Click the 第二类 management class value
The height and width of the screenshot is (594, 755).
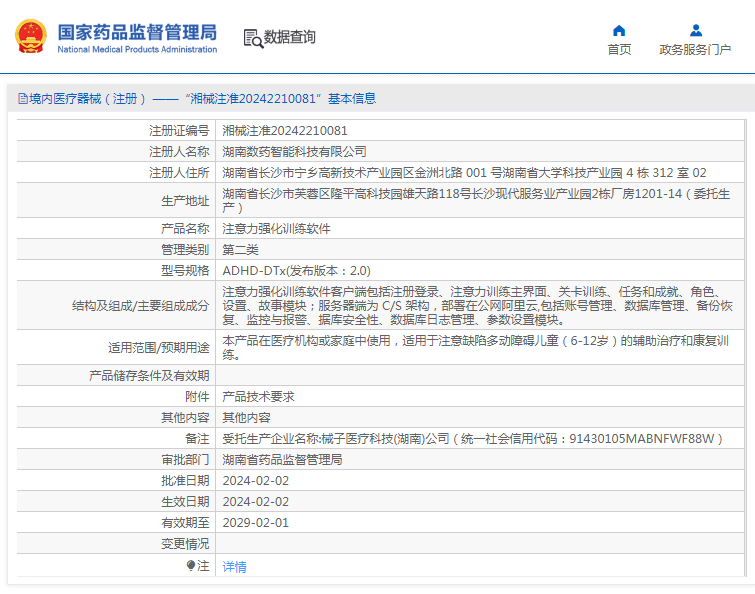click(240, 250)
